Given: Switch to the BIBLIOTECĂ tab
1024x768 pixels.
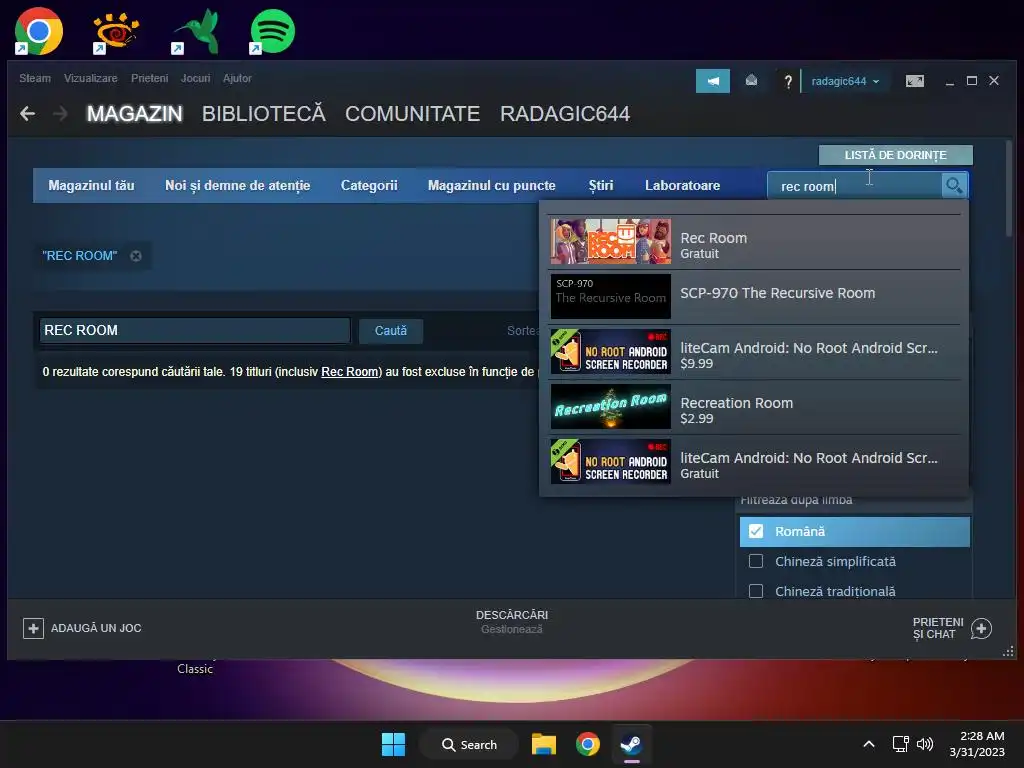Looking at the screenshot, I should (264, 114).
